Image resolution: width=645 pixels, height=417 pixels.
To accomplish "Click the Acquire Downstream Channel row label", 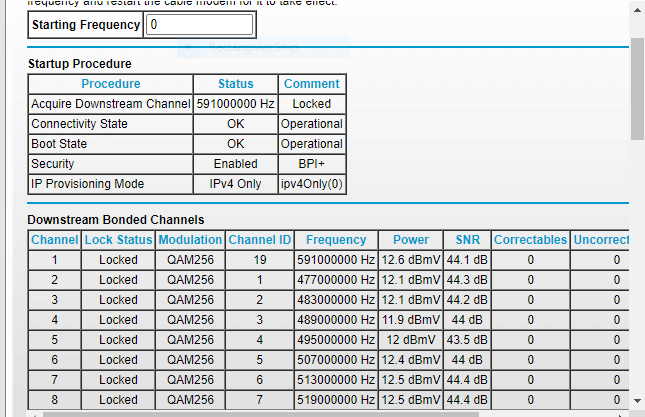I will click(x=111, y=104).
